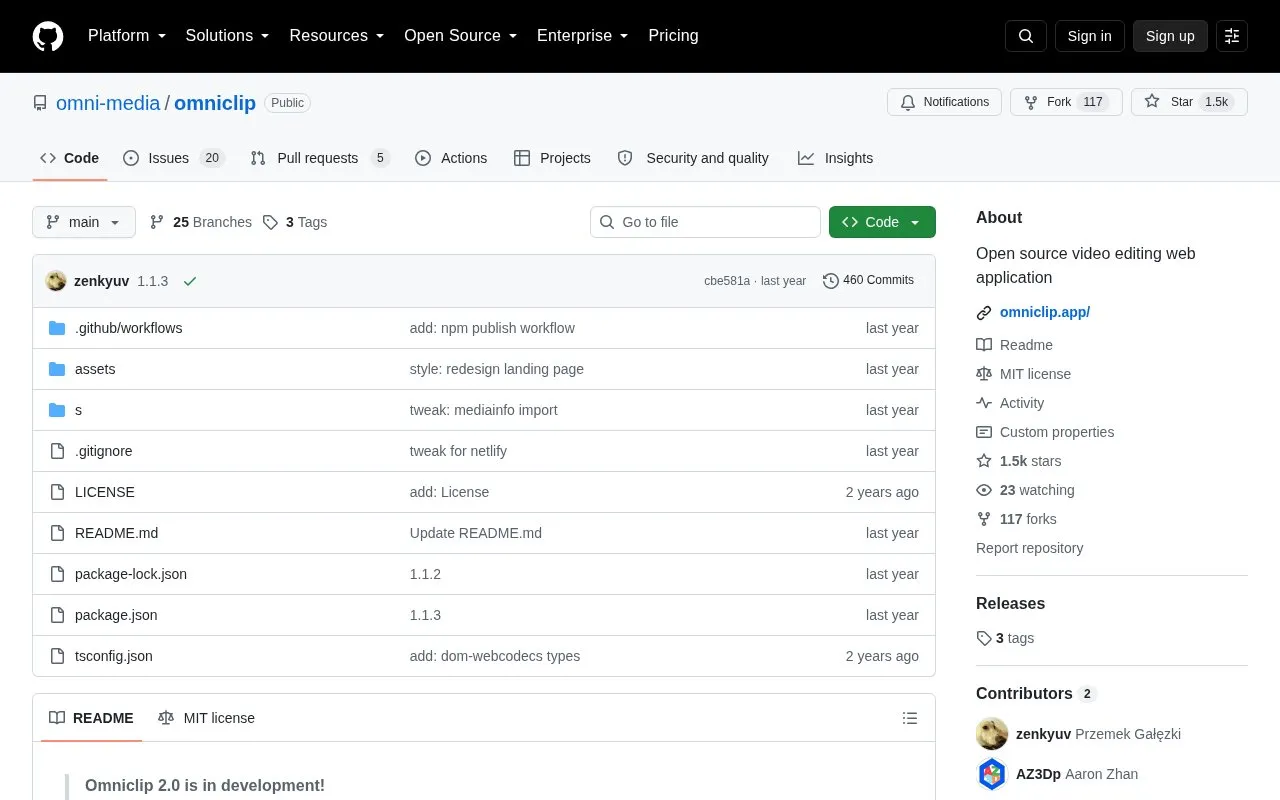The image size is (1280, 800).
Task: Click the omniclip.app website link
Action: point(1045,312)
